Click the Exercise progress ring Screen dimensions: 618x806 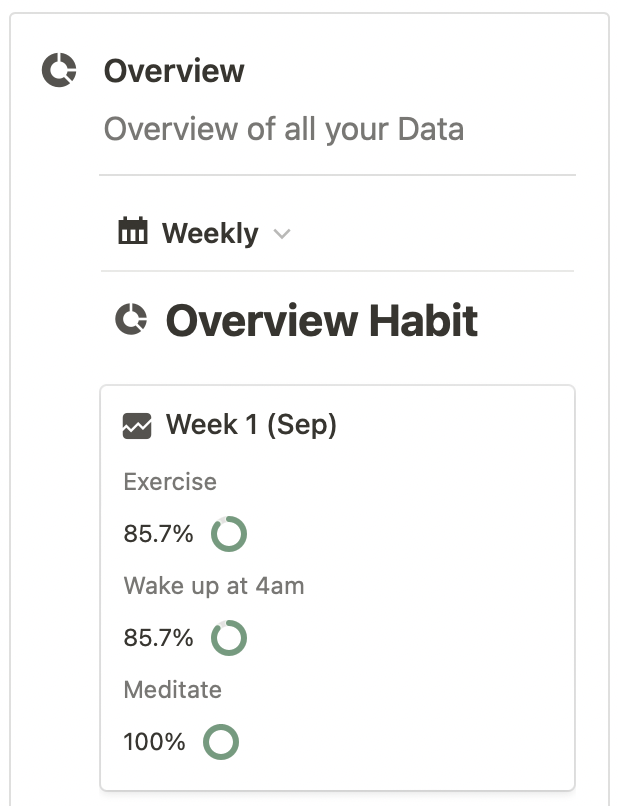tap(229, 534)
